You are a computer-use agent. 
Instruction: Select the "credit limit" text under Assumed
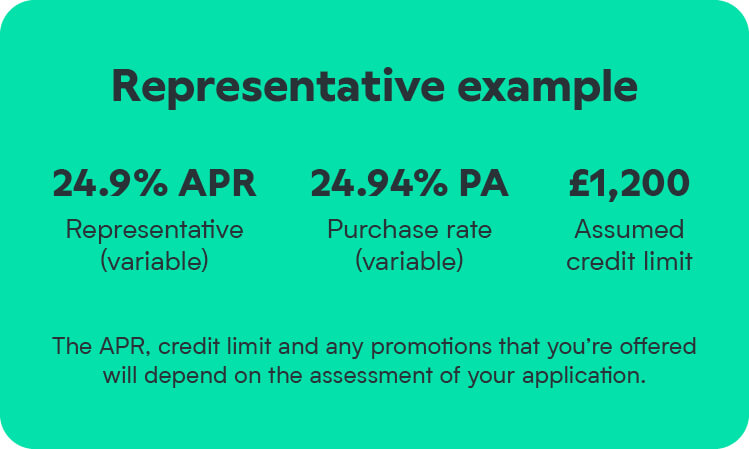(629, 262)
